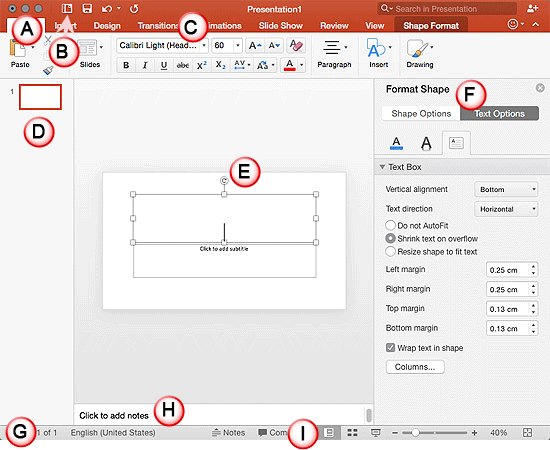This screenshot has width=550, height=450.
Task: Click the Undo arrow icon
Action: point(107,9)
